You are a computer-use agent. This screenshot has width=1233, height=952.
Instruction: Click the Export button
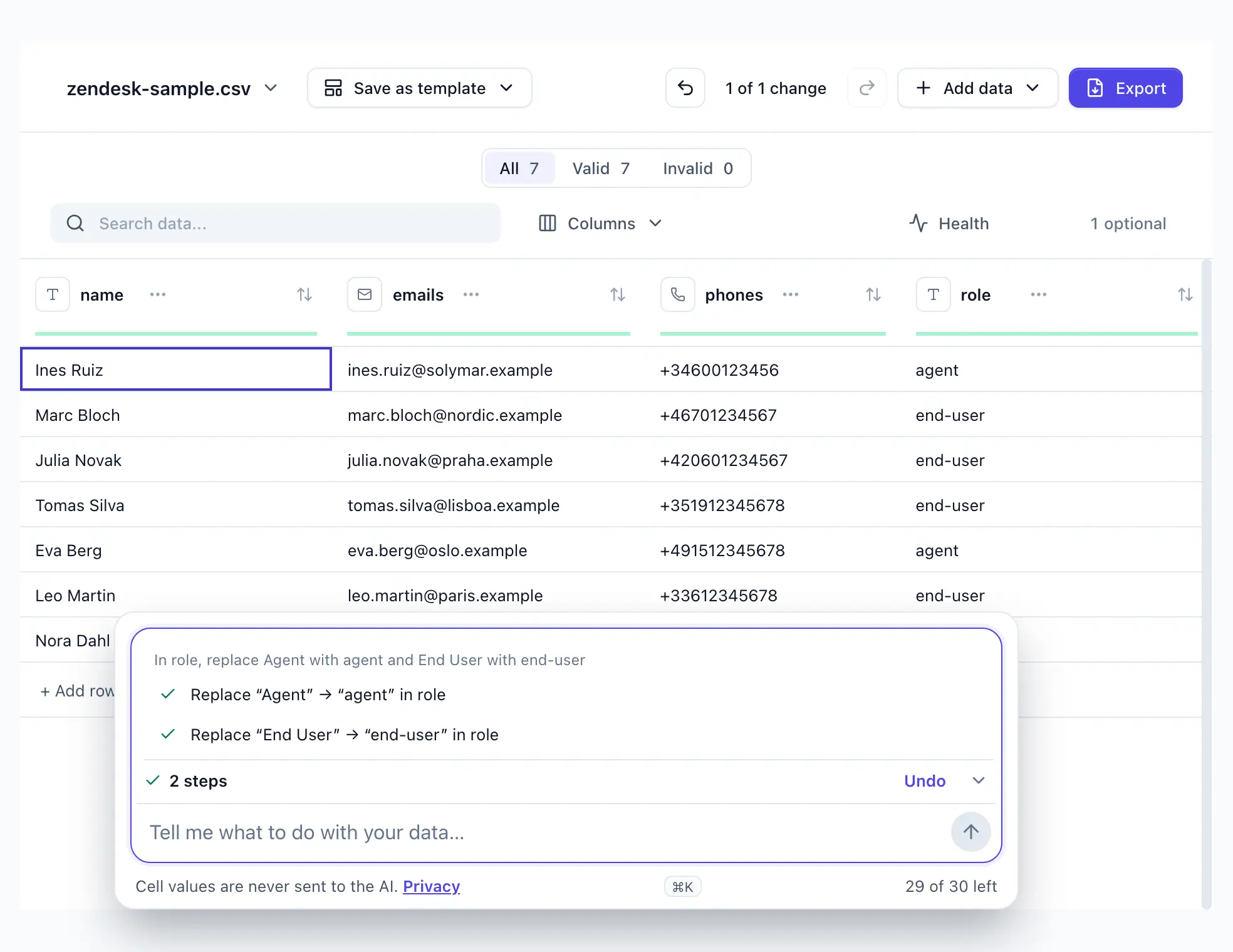tap(1125, 88)
